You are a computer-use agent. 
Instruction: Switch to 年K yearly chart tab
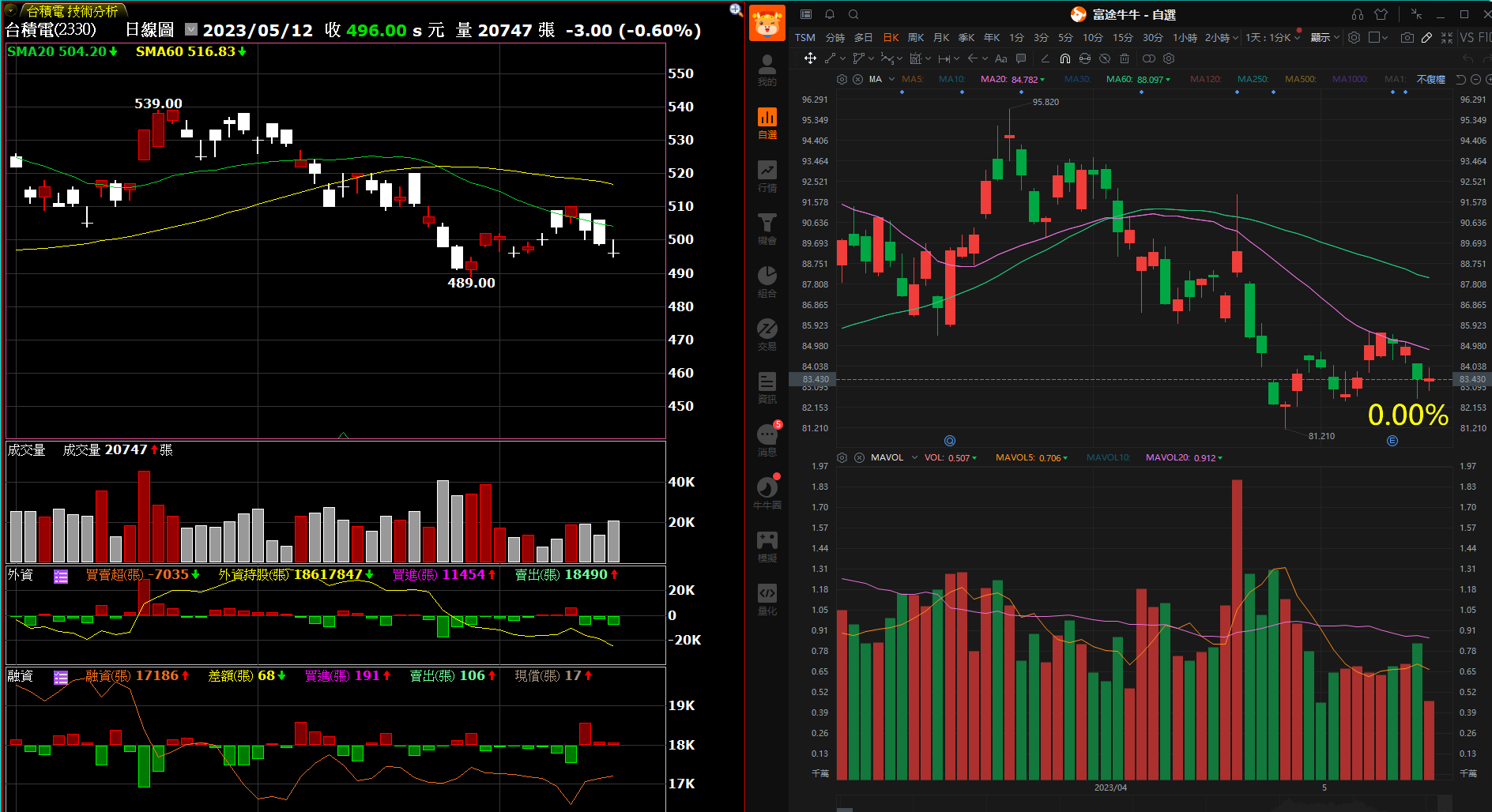coord(992,37)
